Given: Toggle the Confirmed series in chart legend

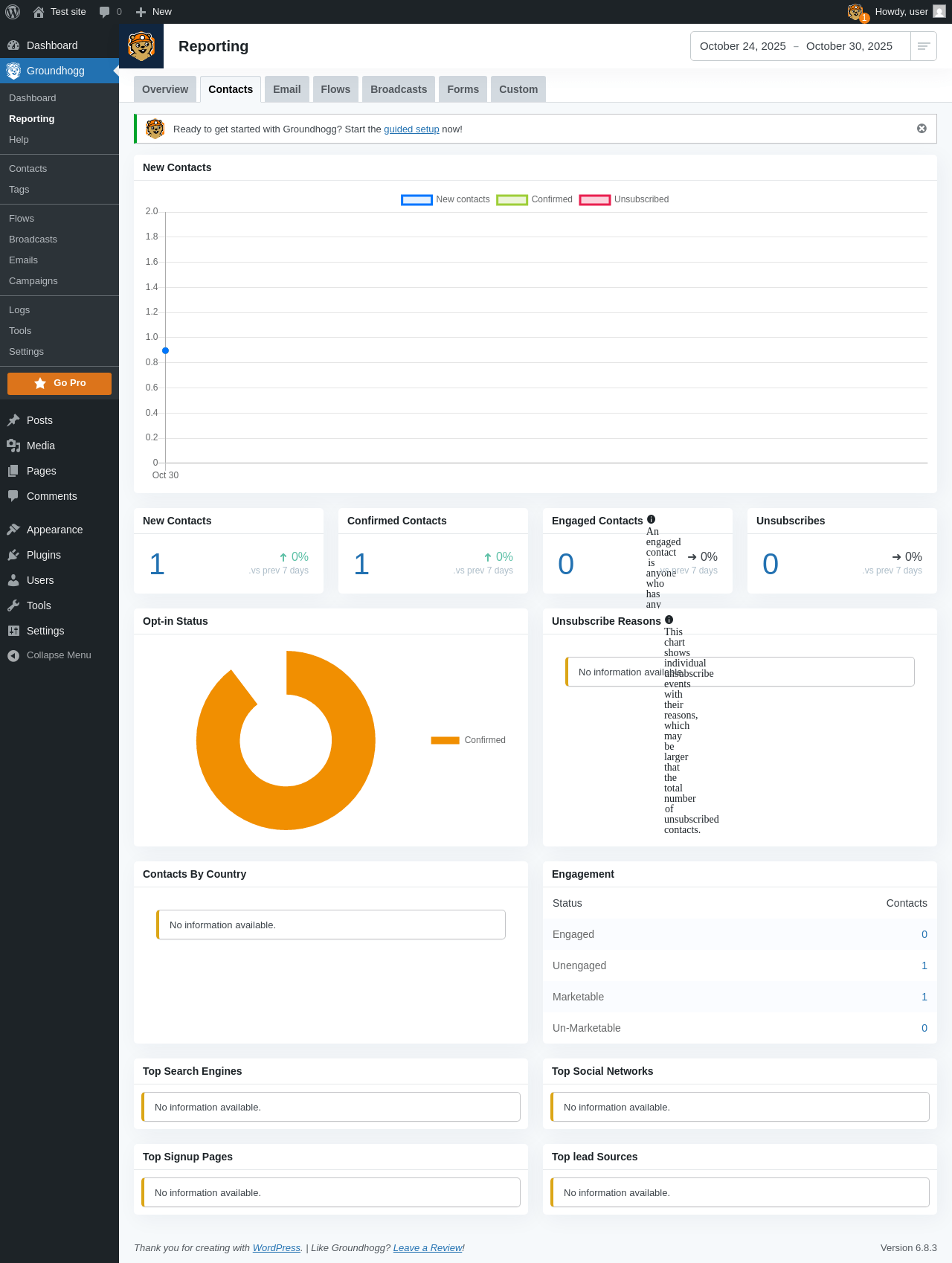Looking at the screenshot, I should click(534, 199).
